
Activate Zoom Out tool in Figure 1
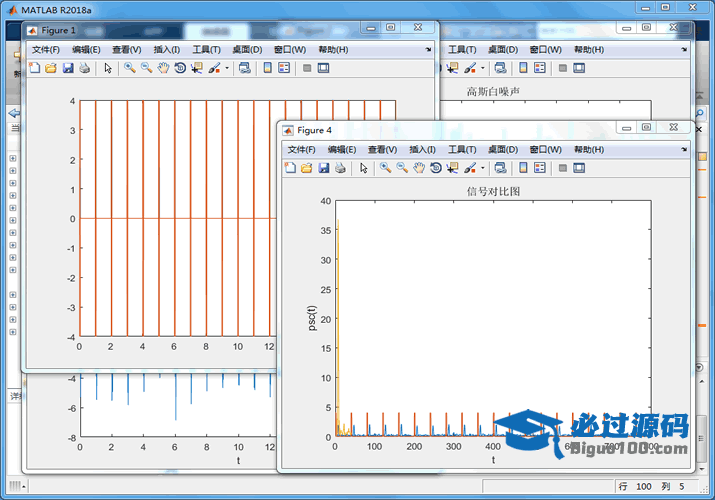[x=146, y=68]
